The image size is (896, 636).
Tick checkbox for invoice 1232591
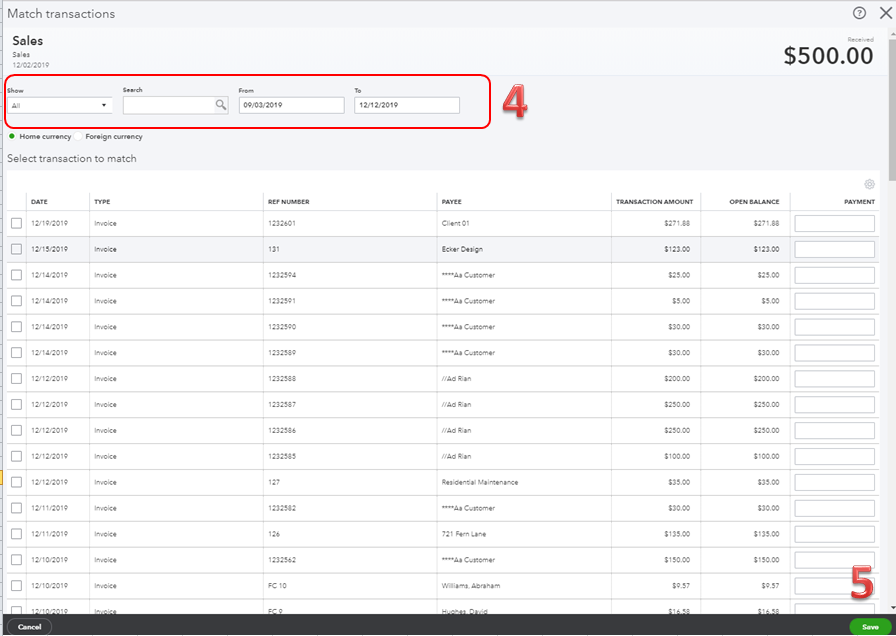pyautogui.click(x=17, y=301)
